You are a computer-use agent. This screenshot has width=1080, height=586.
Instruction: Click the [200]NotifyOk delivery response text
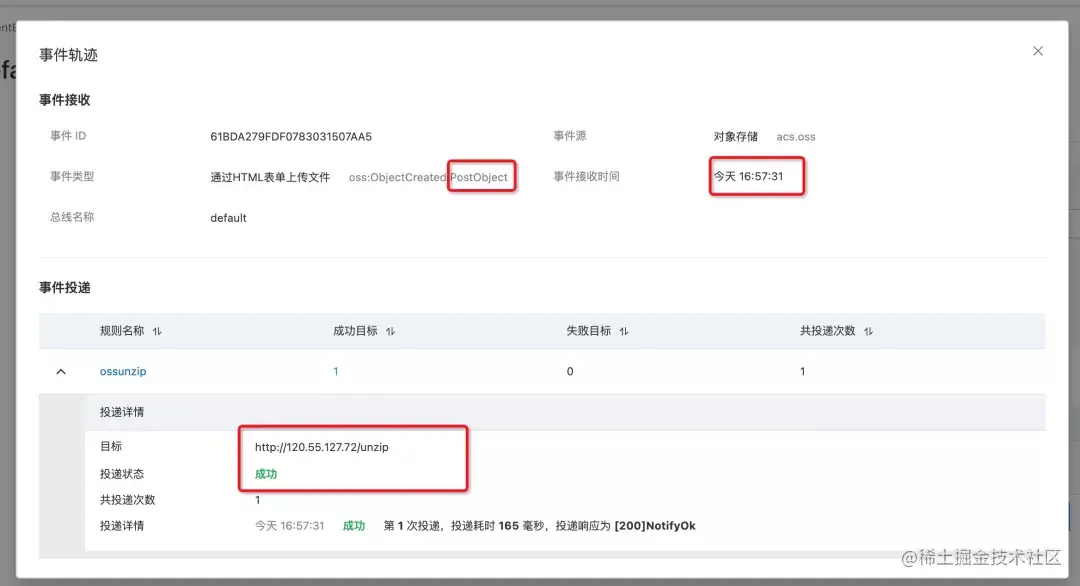coord(655,525)
